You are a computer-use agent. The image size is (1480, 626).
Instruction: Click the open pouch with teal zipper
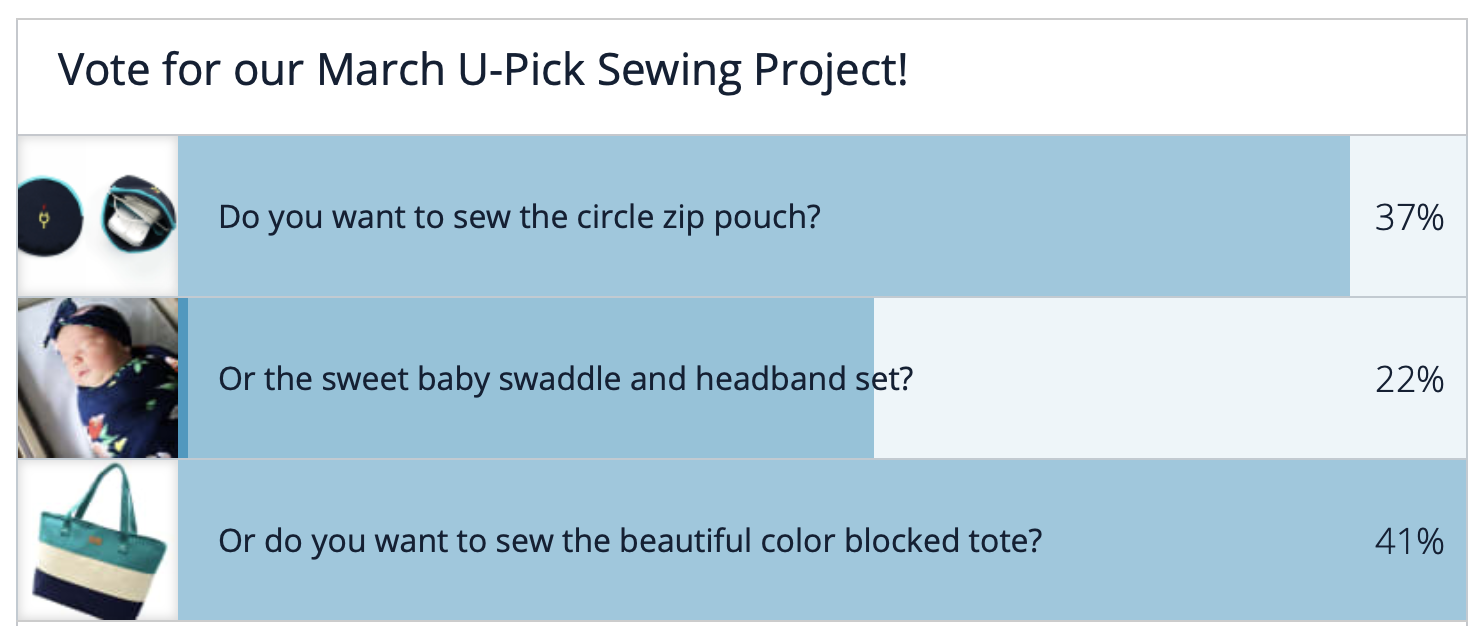point(140,215)
